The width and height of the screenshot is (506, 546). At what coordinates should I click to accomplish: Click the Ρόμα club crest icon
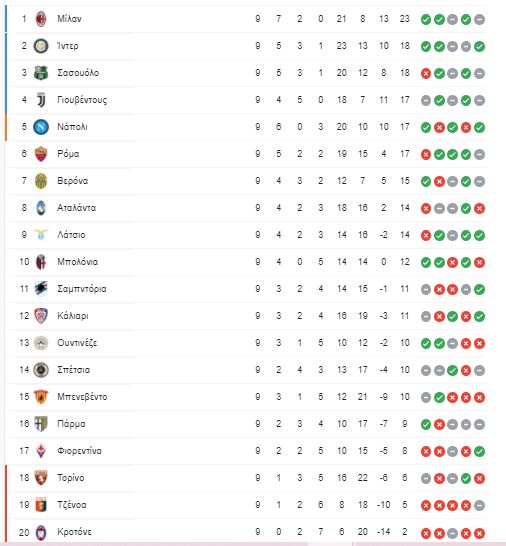point(41,154)
